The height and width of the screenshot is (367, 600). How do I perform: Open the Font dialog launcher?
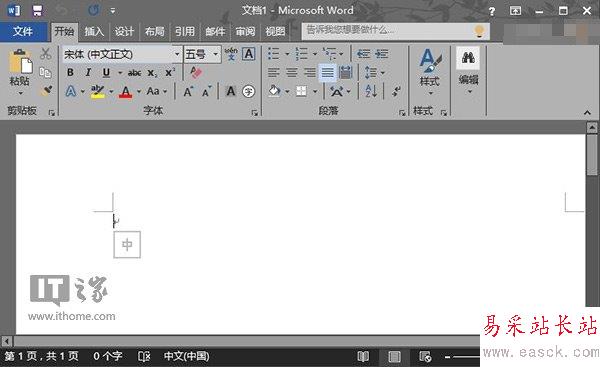254,113
